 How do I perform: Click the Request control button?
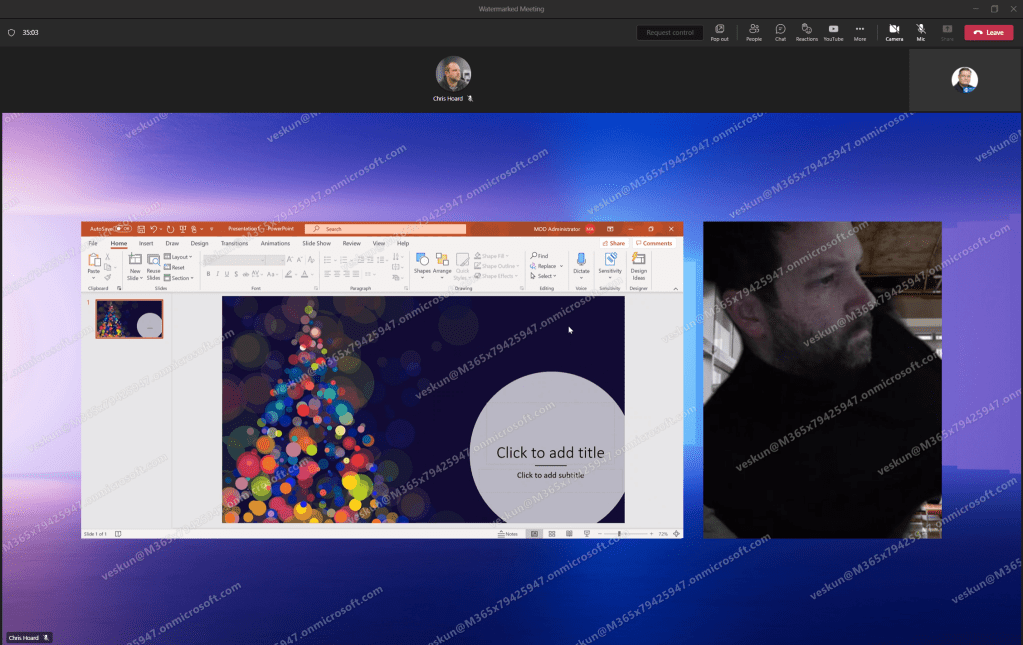(669, 32)
